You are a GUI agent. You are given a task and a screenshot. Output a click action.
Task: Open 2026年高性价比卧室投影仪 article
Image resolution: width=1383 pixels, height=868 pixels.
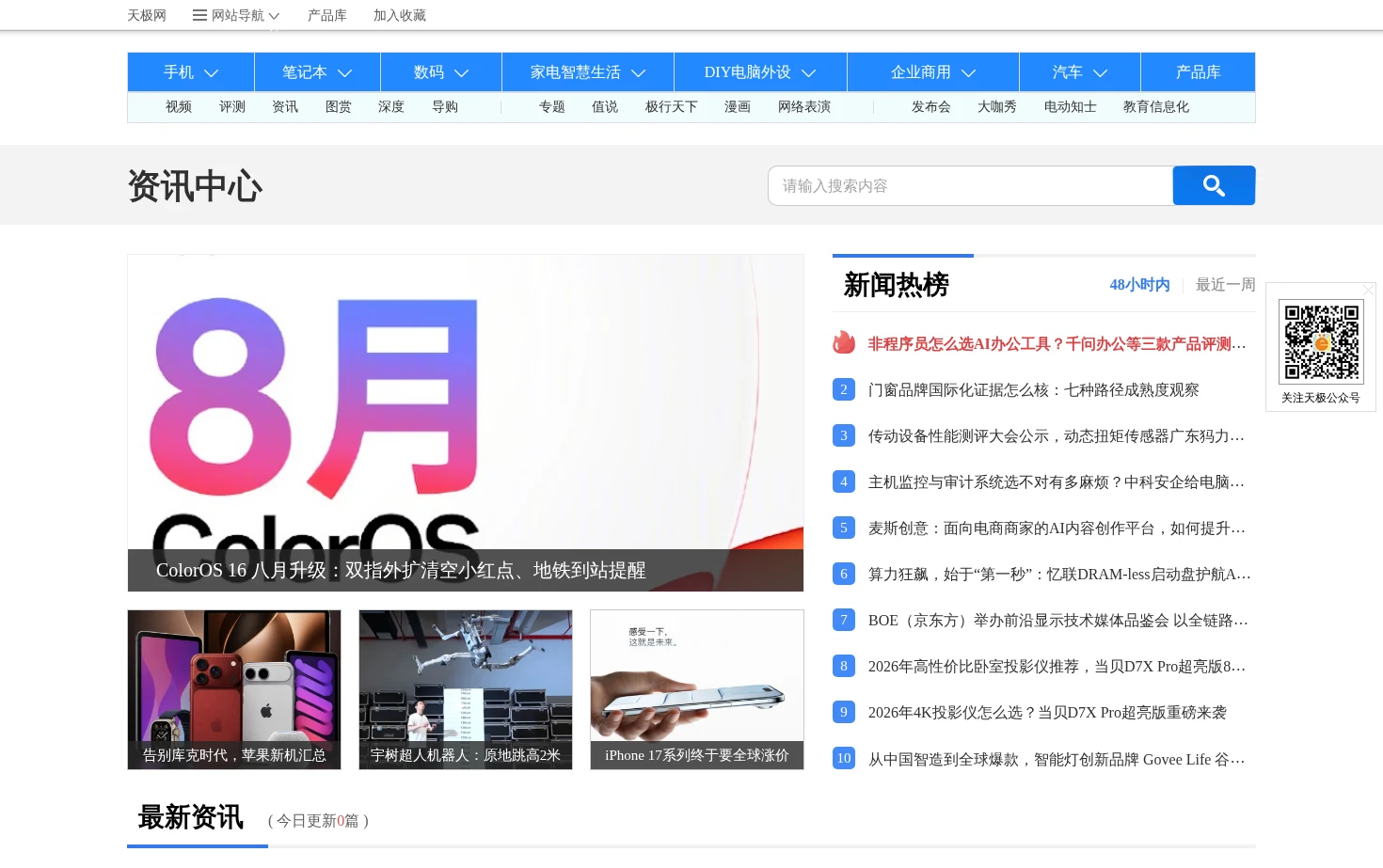[x=1057, y=667]
